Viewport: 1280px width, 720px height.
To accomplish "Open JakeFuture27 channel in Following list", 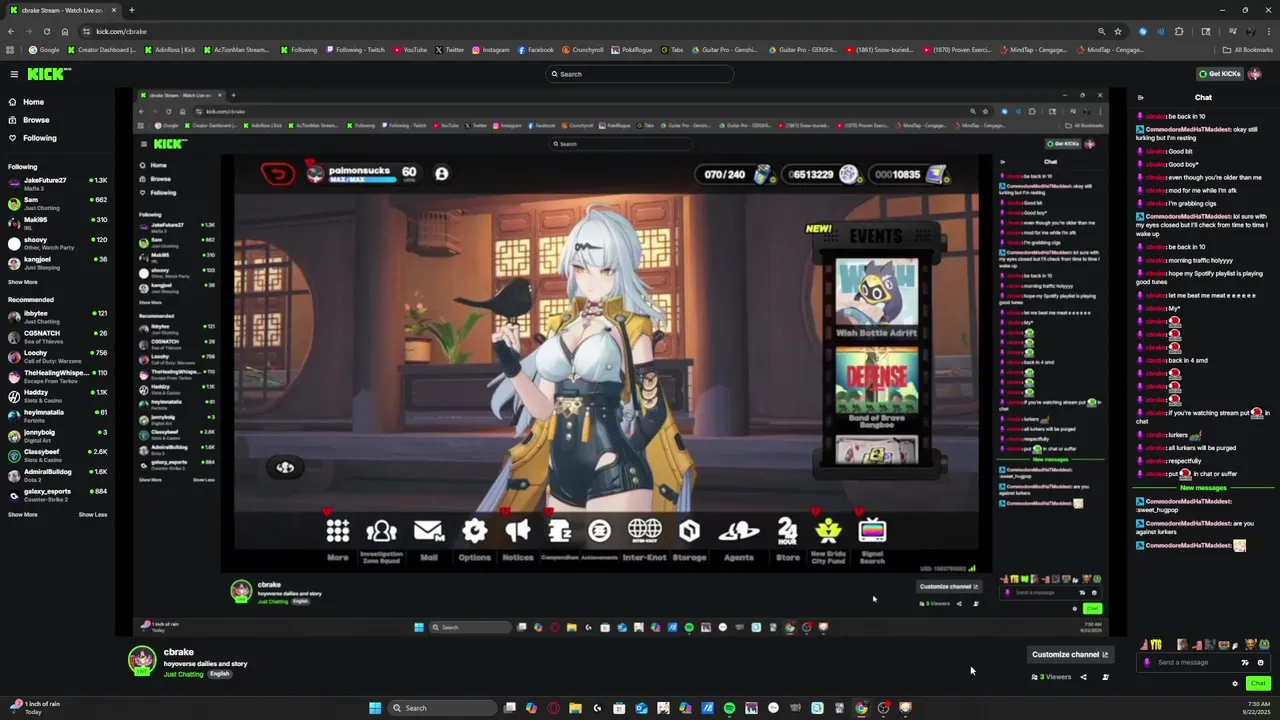I will pyautogui.click(x=57, y=184).
